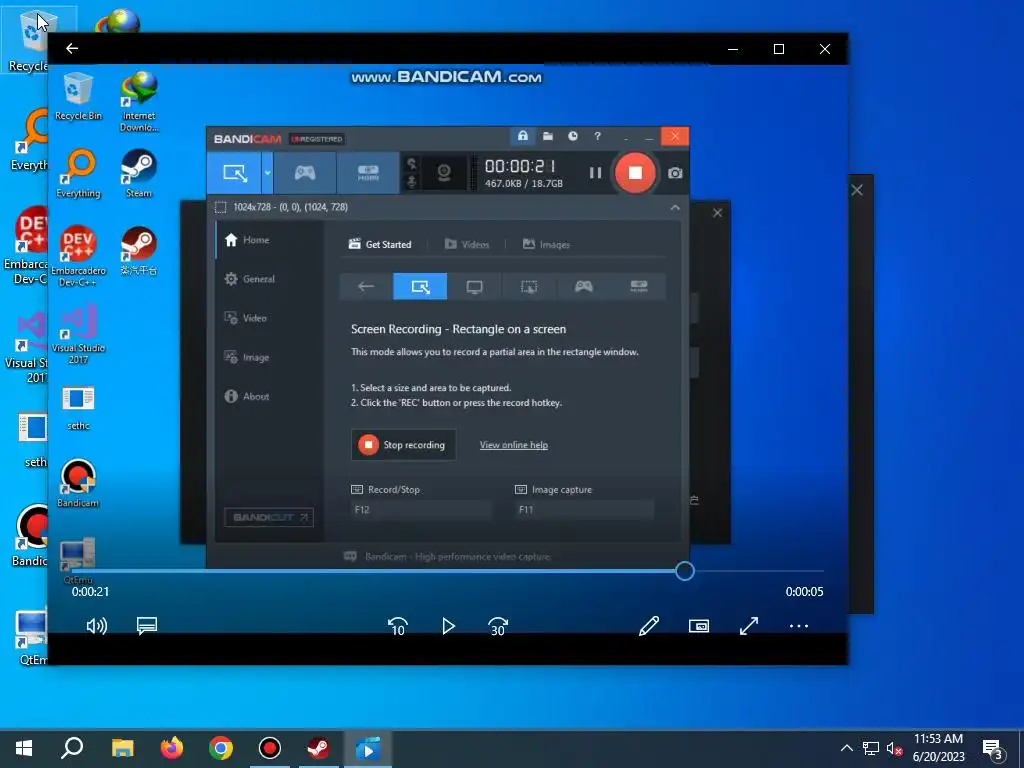Open the Images tab in Bandicam
Image resolution: width=1024 pixels, height=768 pixels.
click(547, 244)
